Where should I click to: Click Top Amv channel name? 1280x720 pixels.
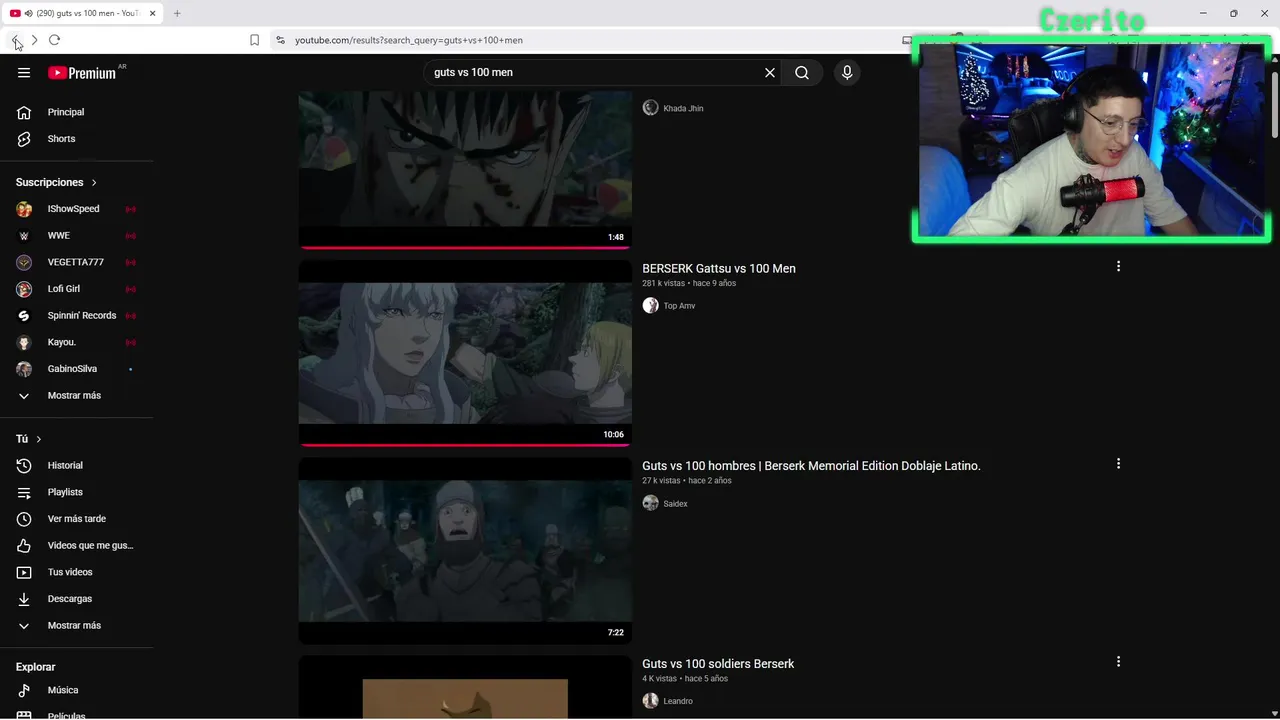(x=679, y=306)
